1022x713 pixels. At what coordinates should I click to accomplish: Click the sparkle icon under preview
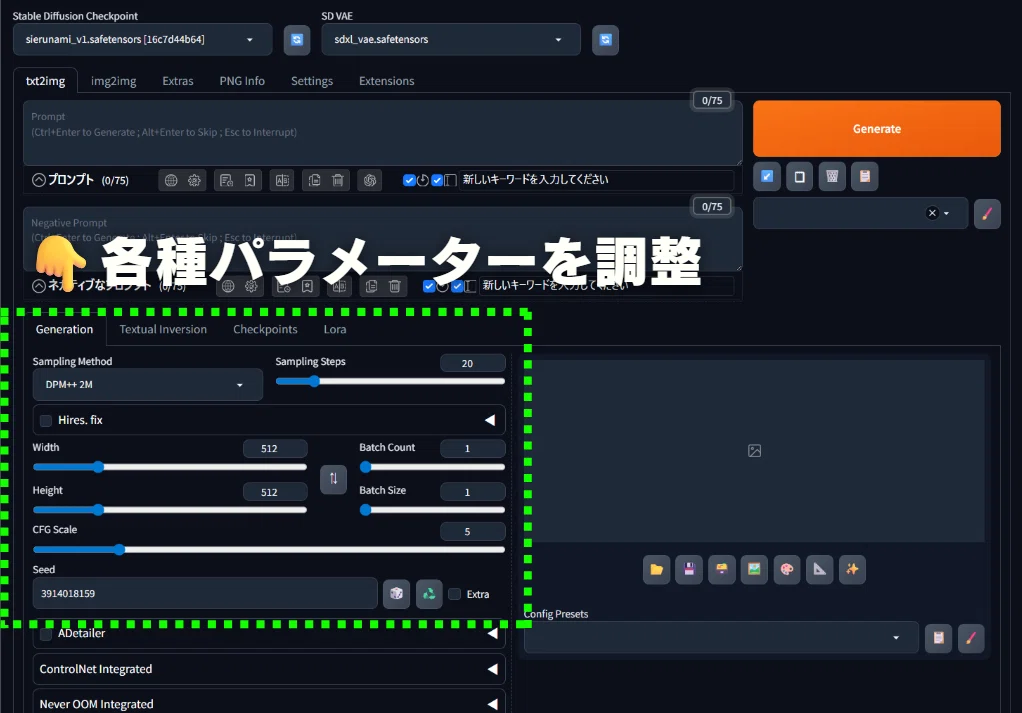coord(852,570)
